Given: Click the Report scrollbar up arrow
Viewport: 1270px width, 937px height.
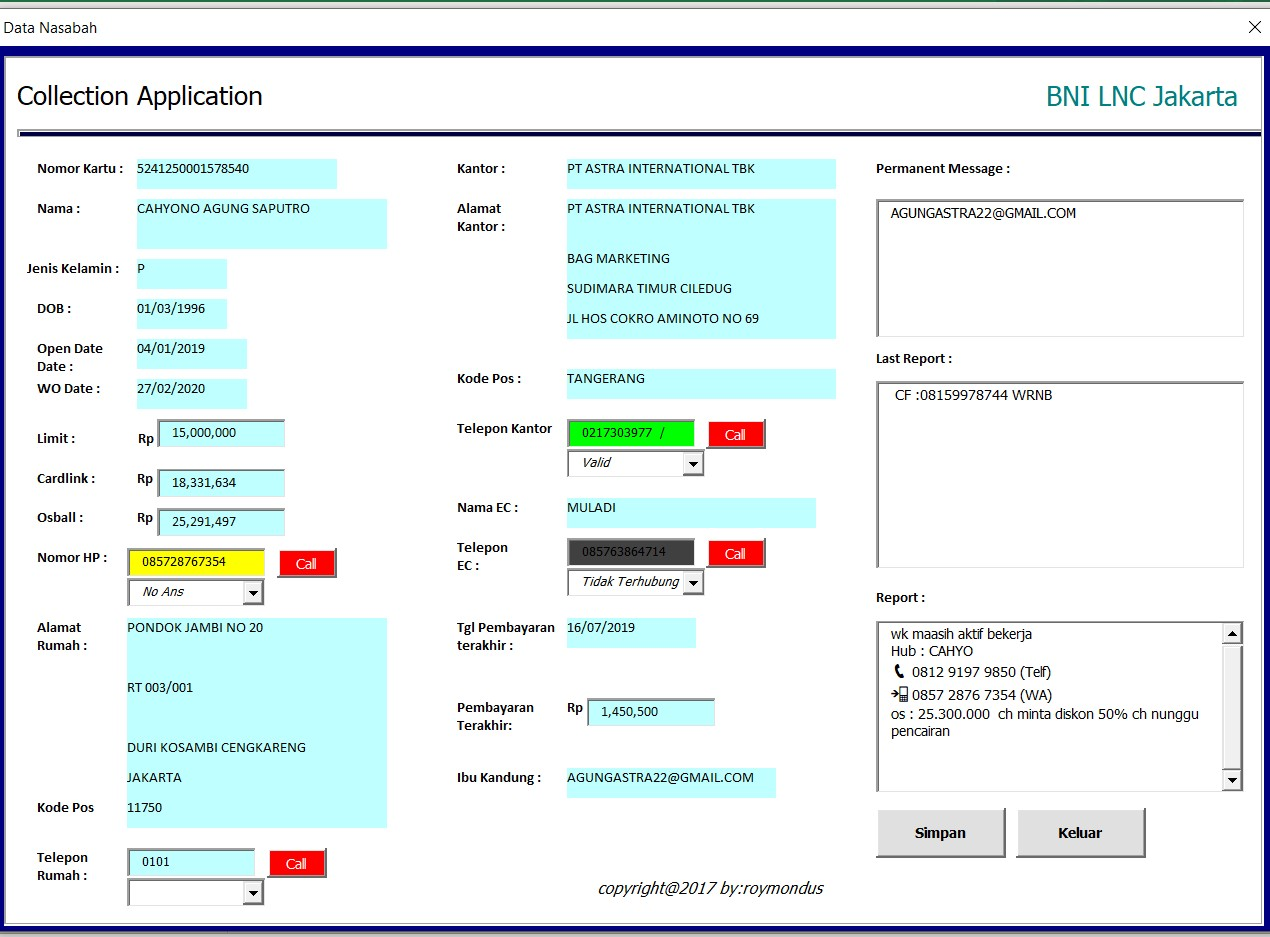Looking at the screenshot, I should tap(1232, 633).
